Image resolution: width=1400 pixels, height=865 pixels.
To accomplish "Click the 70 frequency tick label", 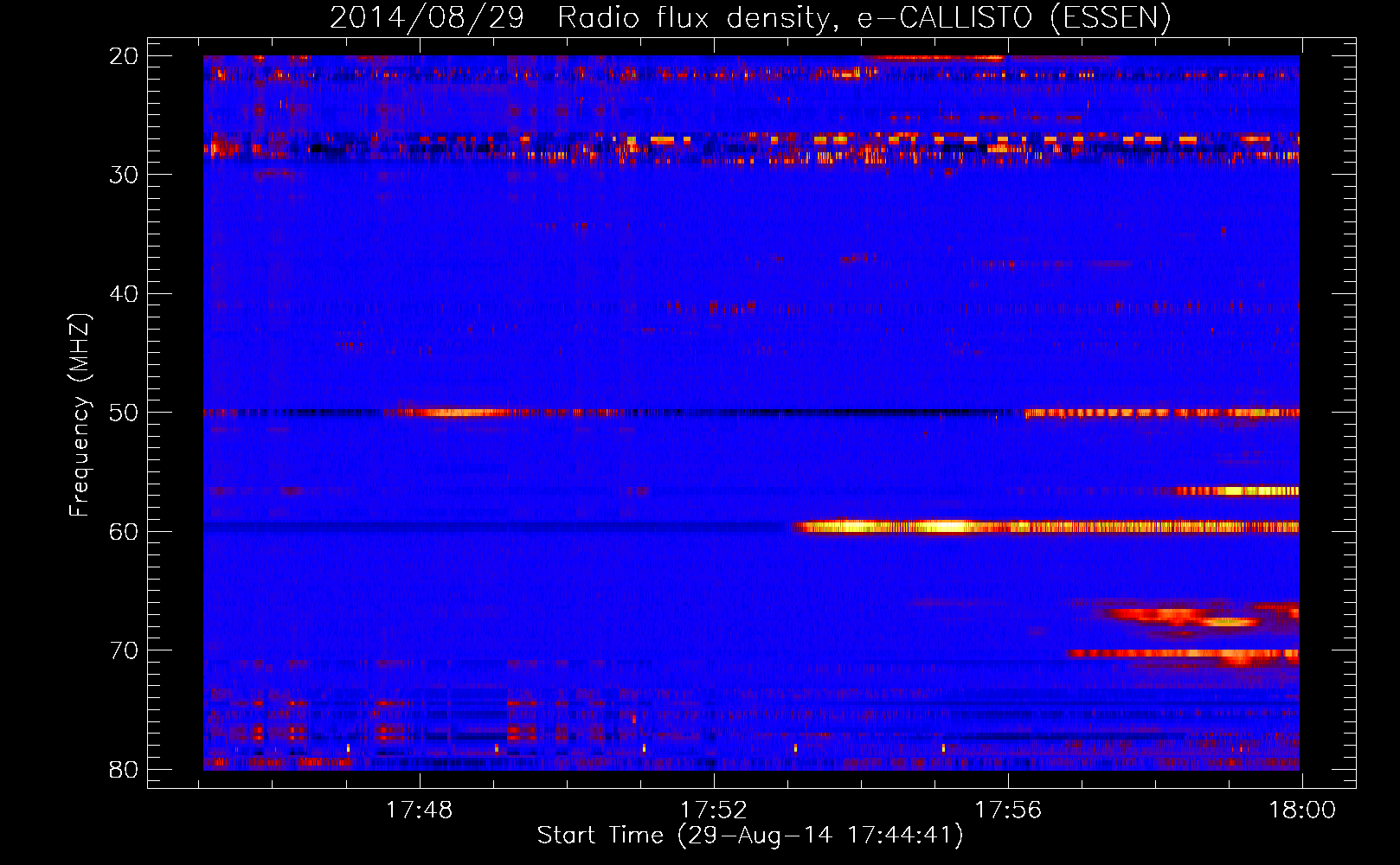I will [124, 650].
